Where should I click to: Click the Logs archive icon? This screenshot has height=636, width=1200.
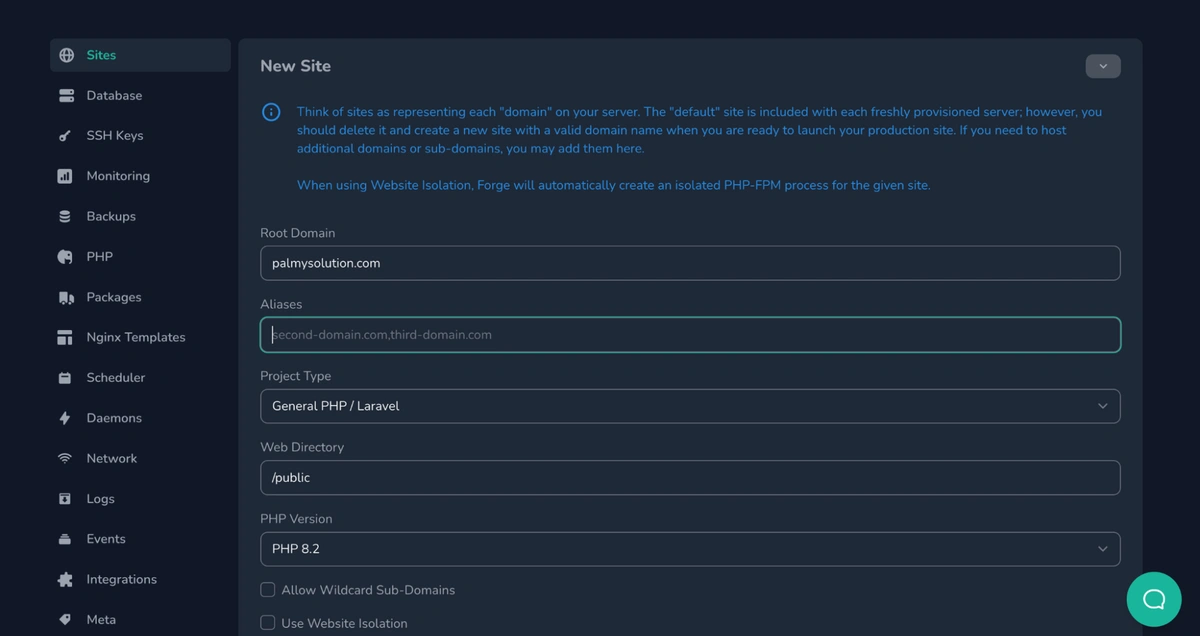[65, 499]
